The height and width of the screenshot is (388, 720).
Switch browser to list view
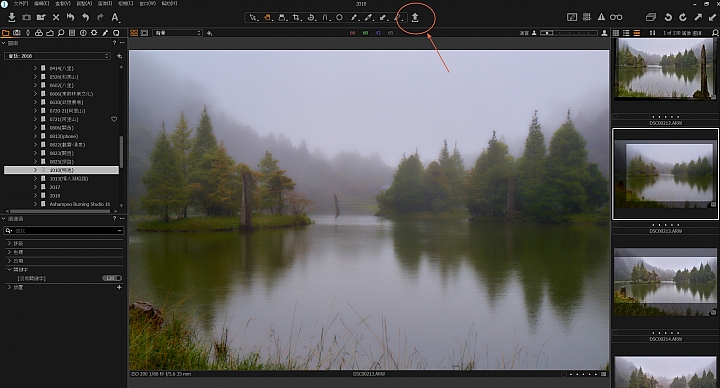(x=626, y=33)
